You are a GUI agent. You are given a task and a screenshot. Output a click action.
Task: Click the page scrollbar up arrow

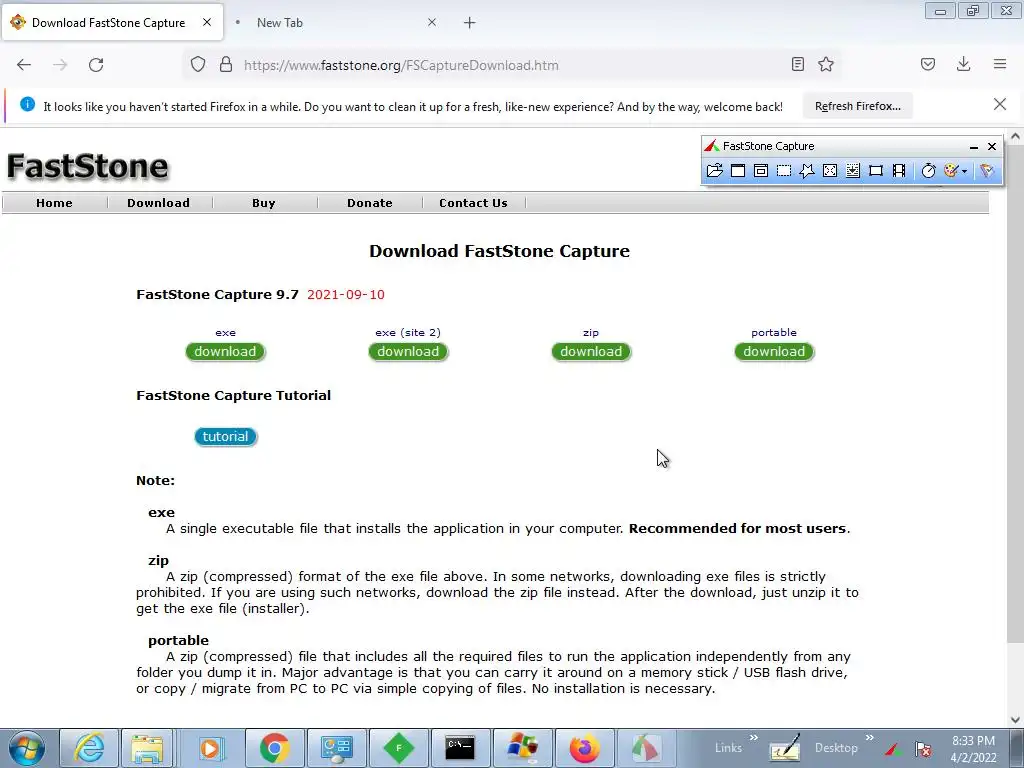click(1015, 136)
